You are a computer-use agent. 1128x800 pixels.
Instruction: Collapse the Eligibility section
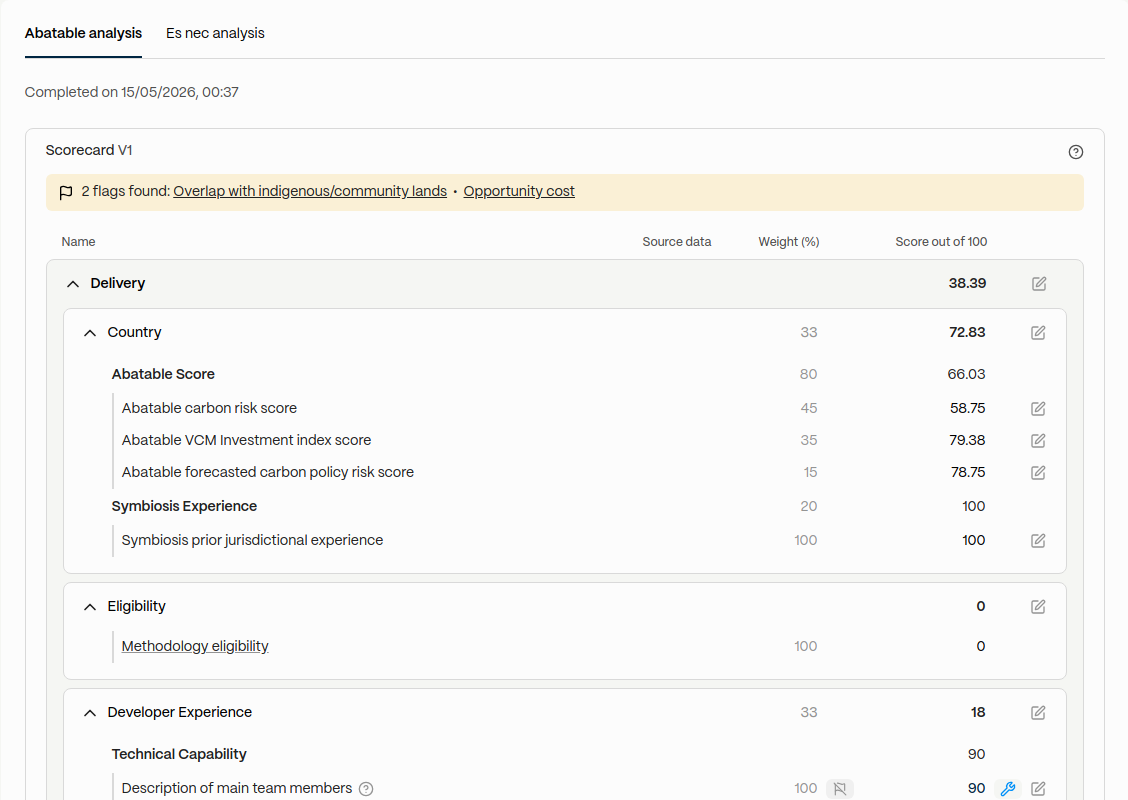(x=90, y=606)
